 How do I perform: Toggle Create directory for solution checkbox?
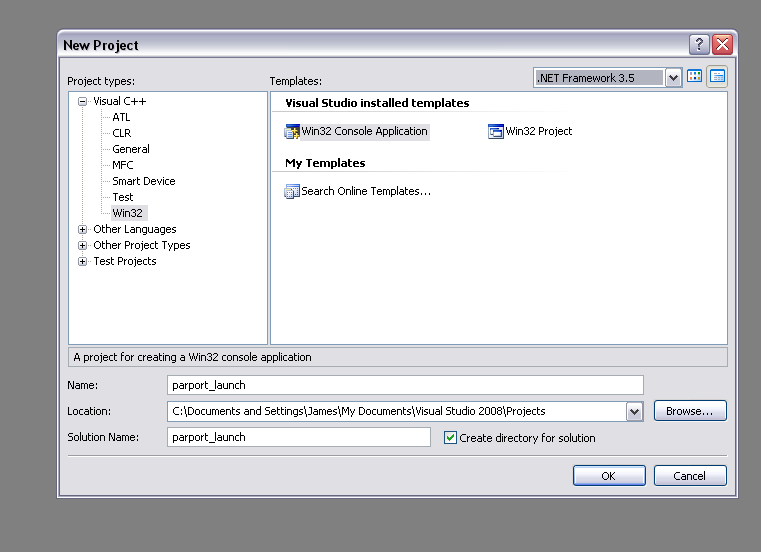(x=450, y=437)
